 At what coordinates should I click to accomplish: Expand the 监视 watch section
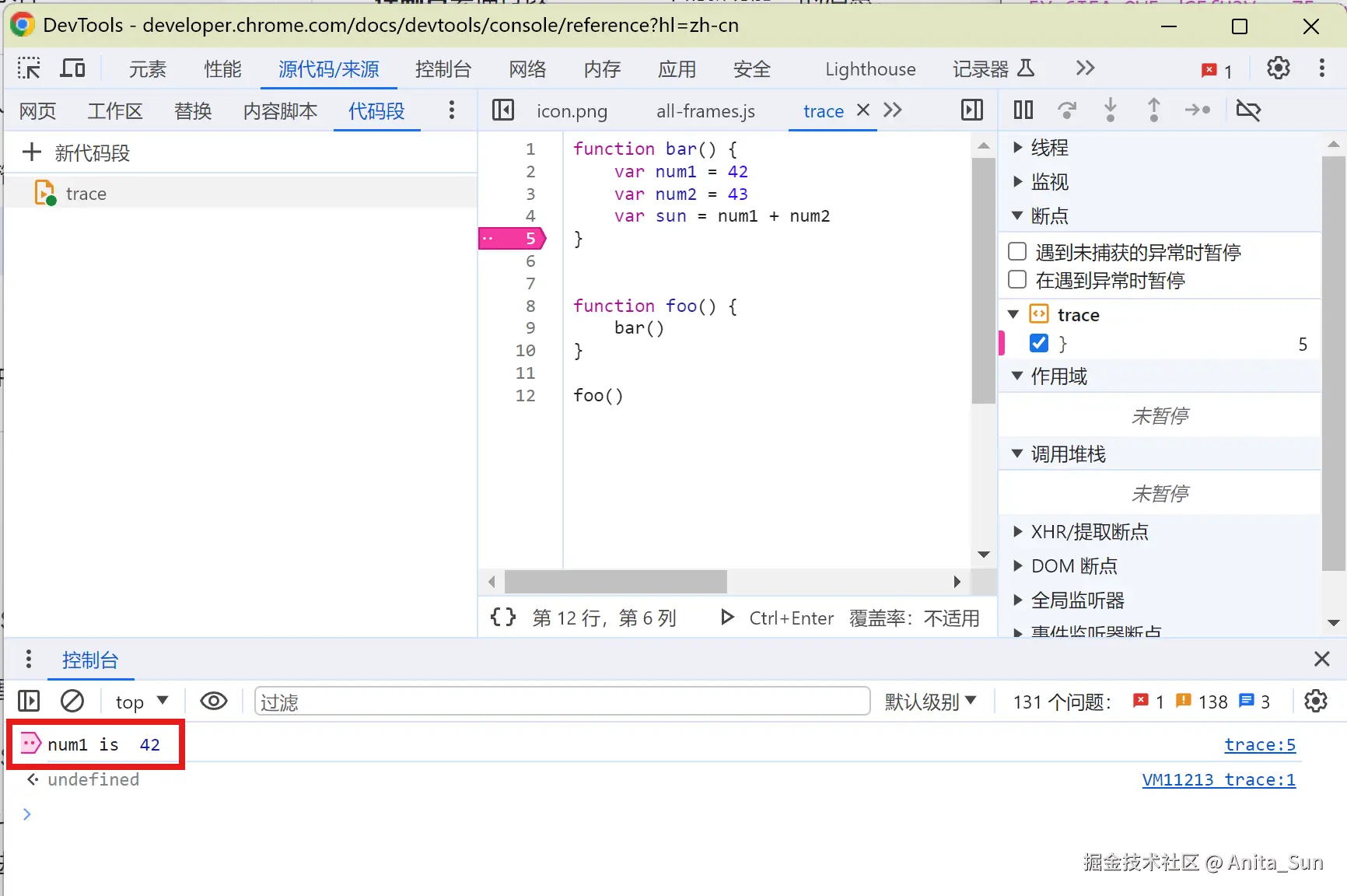click(x=1017, y=181)
